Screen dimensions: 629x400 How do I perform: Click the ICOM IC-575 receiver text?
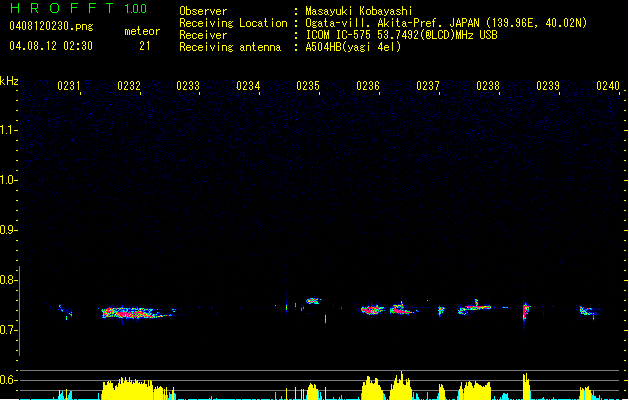401,35
